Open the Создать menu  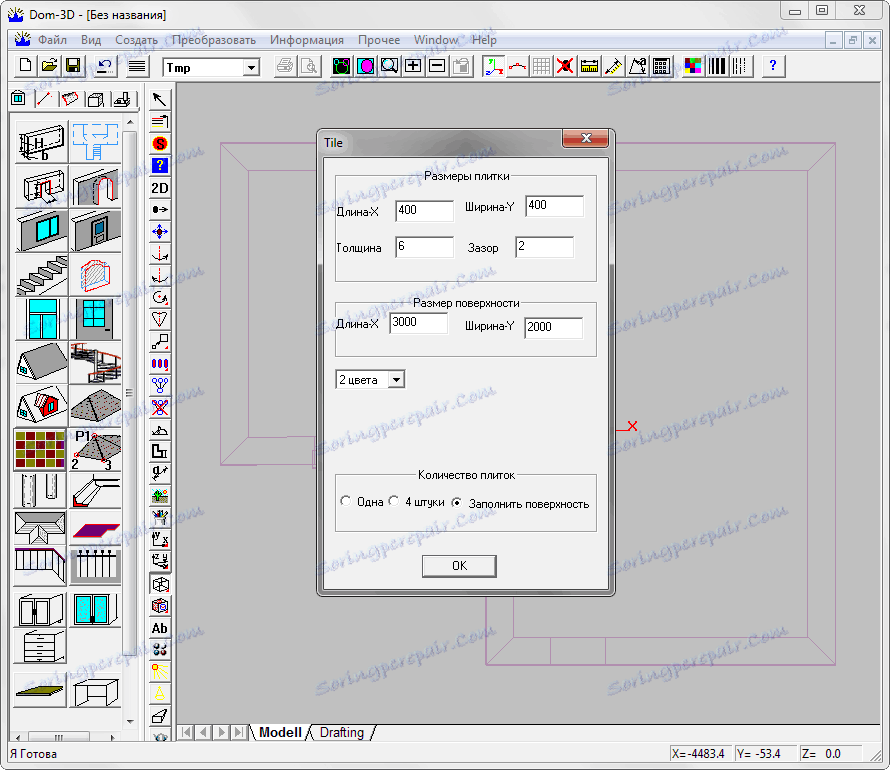tap(136, 40)
